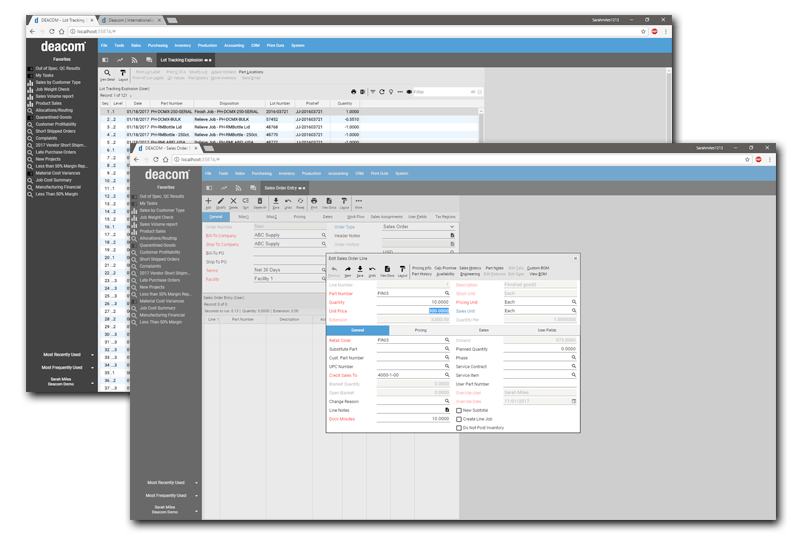The image size is (800, 541).
Task: Open the Line Notes document icon
Action: click(447, 410)
